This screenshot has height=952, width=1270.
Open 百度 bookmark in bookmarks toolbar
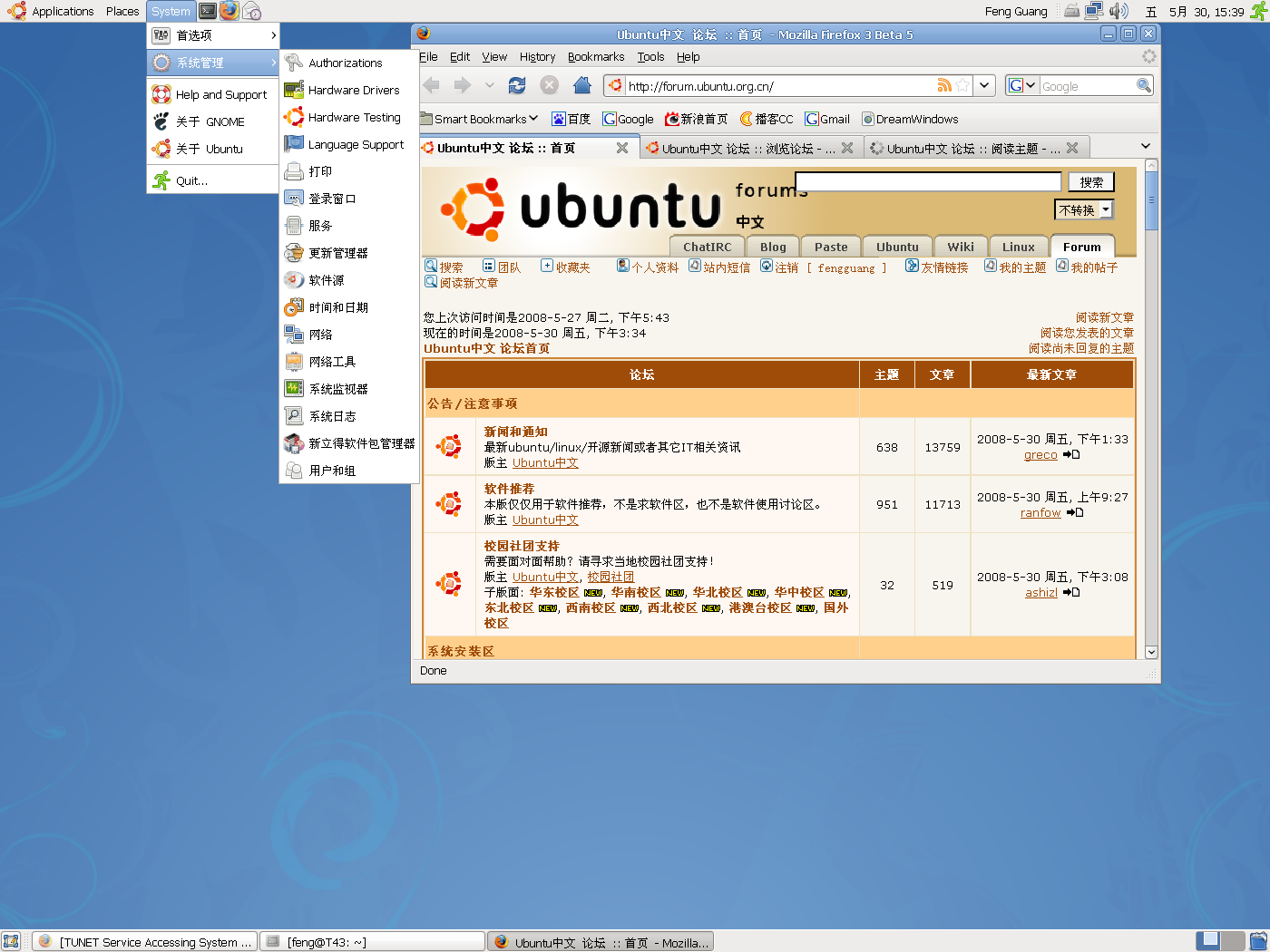[571, 119]
